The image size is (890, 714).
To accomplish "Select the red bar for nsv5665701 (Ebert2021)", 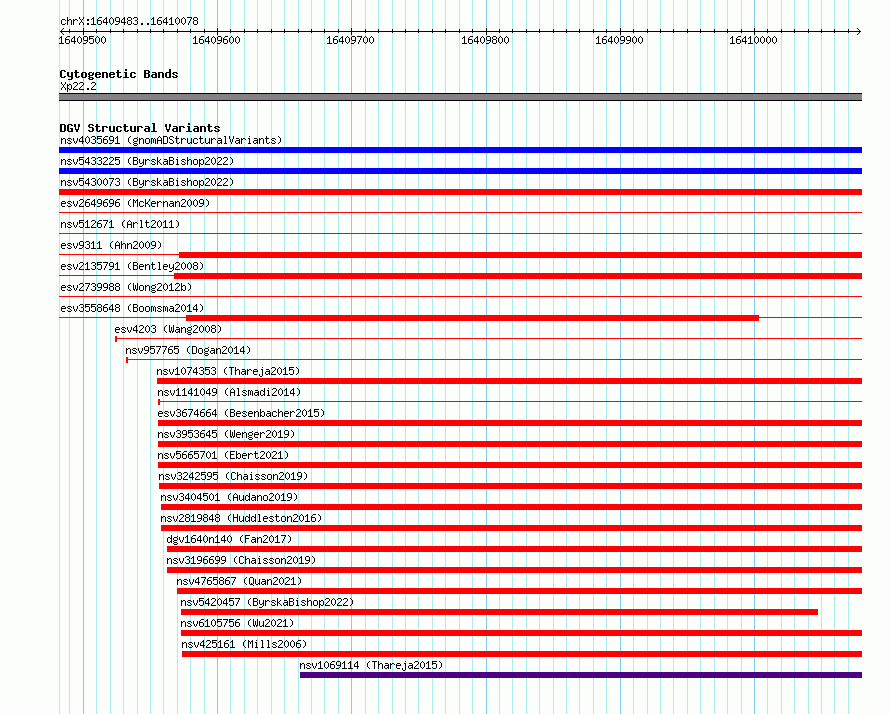I will coord(510,465).
